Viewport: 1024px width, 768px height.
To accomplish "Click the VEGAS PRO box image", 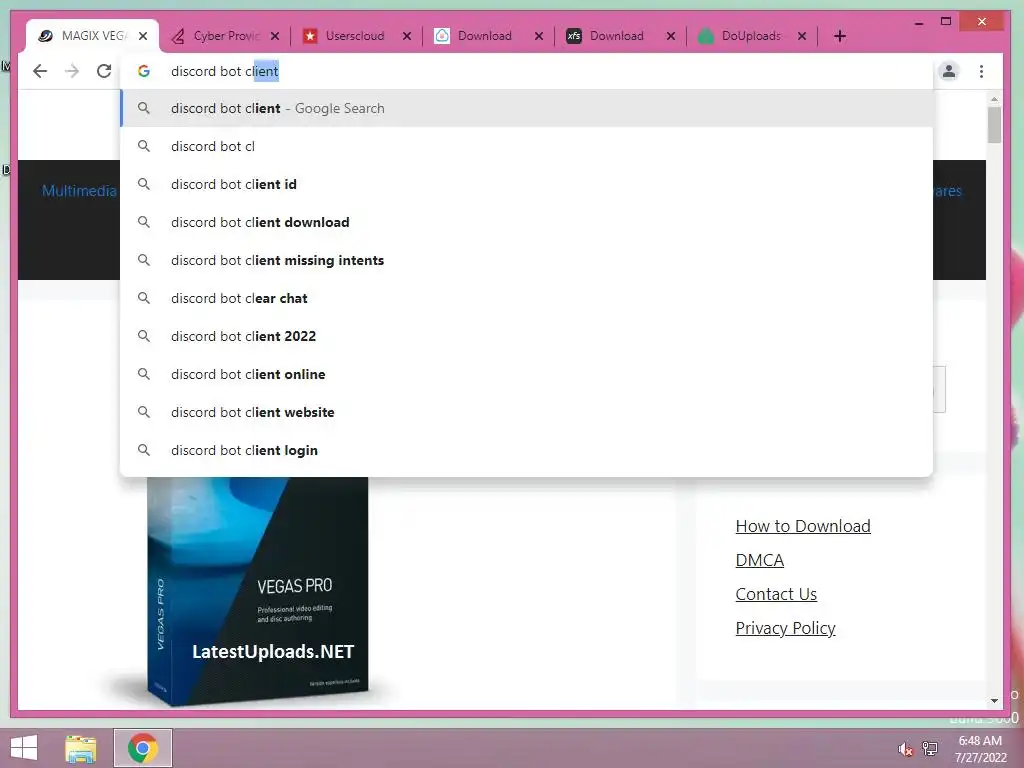I will pyautogui.click(x=257, y=591).
